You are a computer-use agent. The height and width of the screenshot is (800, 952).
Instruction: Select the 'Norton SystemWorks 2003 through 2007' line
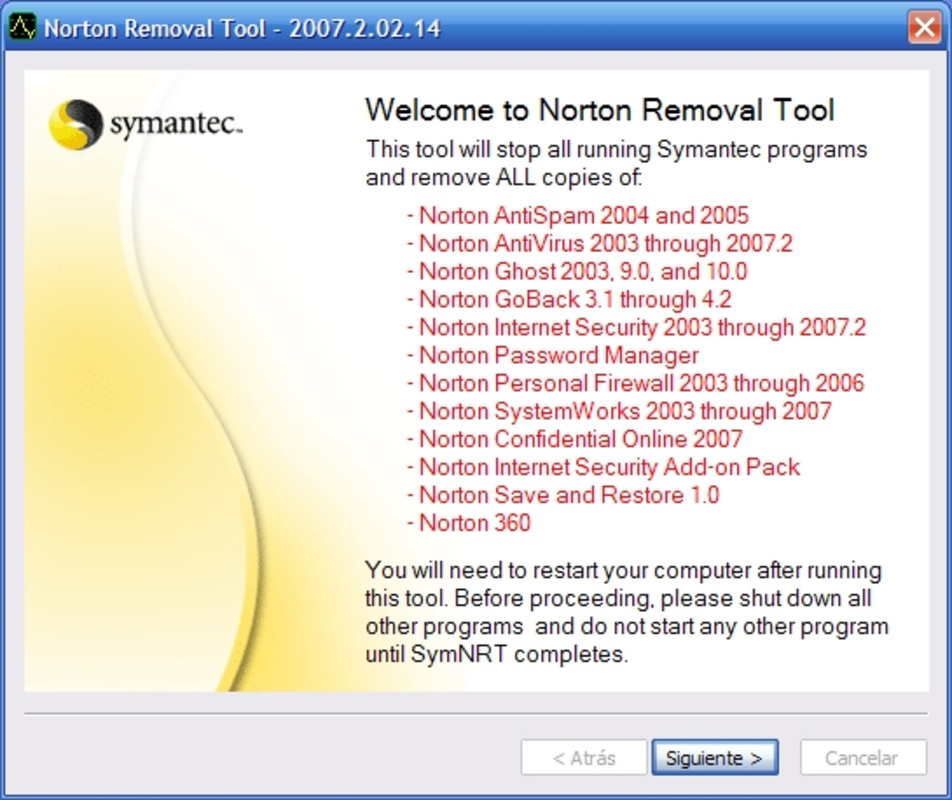pyautogui.click(x=619, y=411)
